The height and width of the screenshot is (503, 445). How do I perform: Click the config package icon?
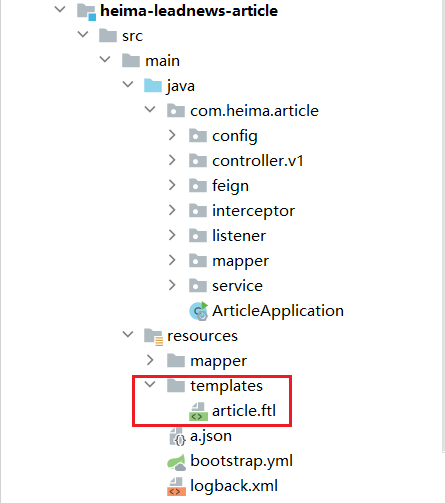(x=198, y=136)
